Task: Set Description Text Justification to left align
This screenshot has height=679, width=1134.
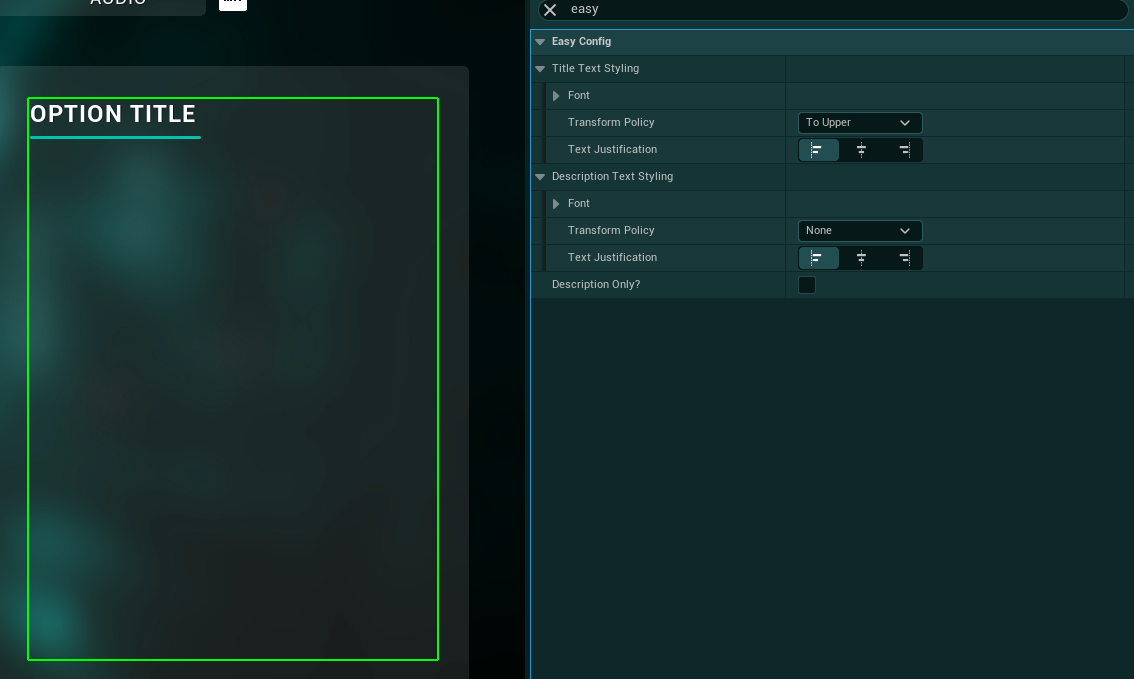Action: click(x=817, y=257)
